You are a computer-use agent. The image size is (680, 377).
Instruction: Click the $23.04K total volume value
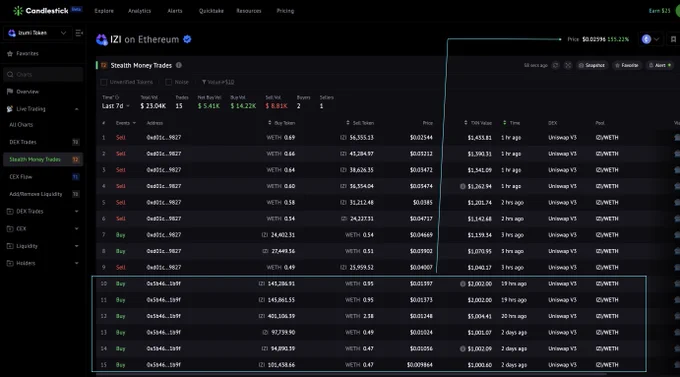[153, 106]
